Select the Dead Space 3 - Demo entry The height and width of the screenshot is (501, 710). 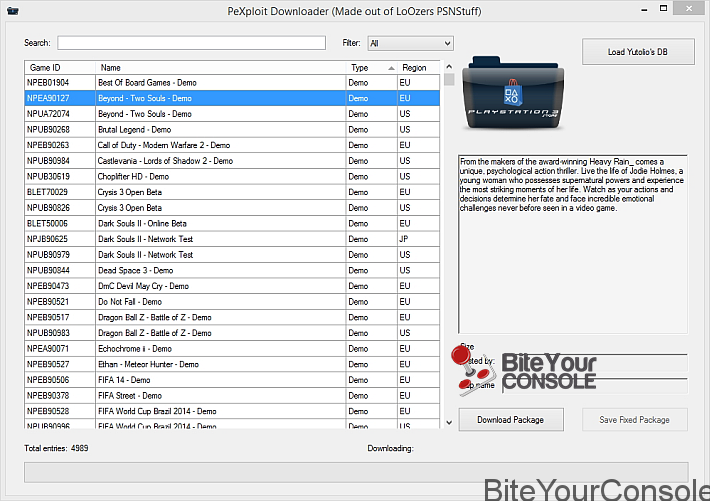232,270
